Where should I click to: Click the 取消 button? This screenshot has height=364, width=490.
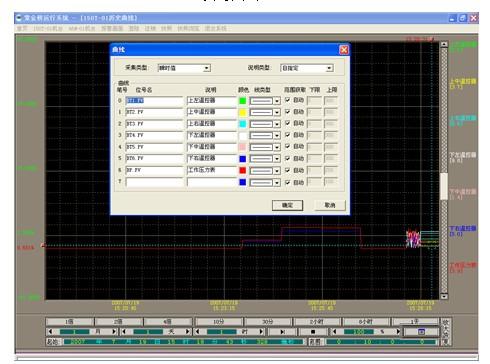pos(330,205)
